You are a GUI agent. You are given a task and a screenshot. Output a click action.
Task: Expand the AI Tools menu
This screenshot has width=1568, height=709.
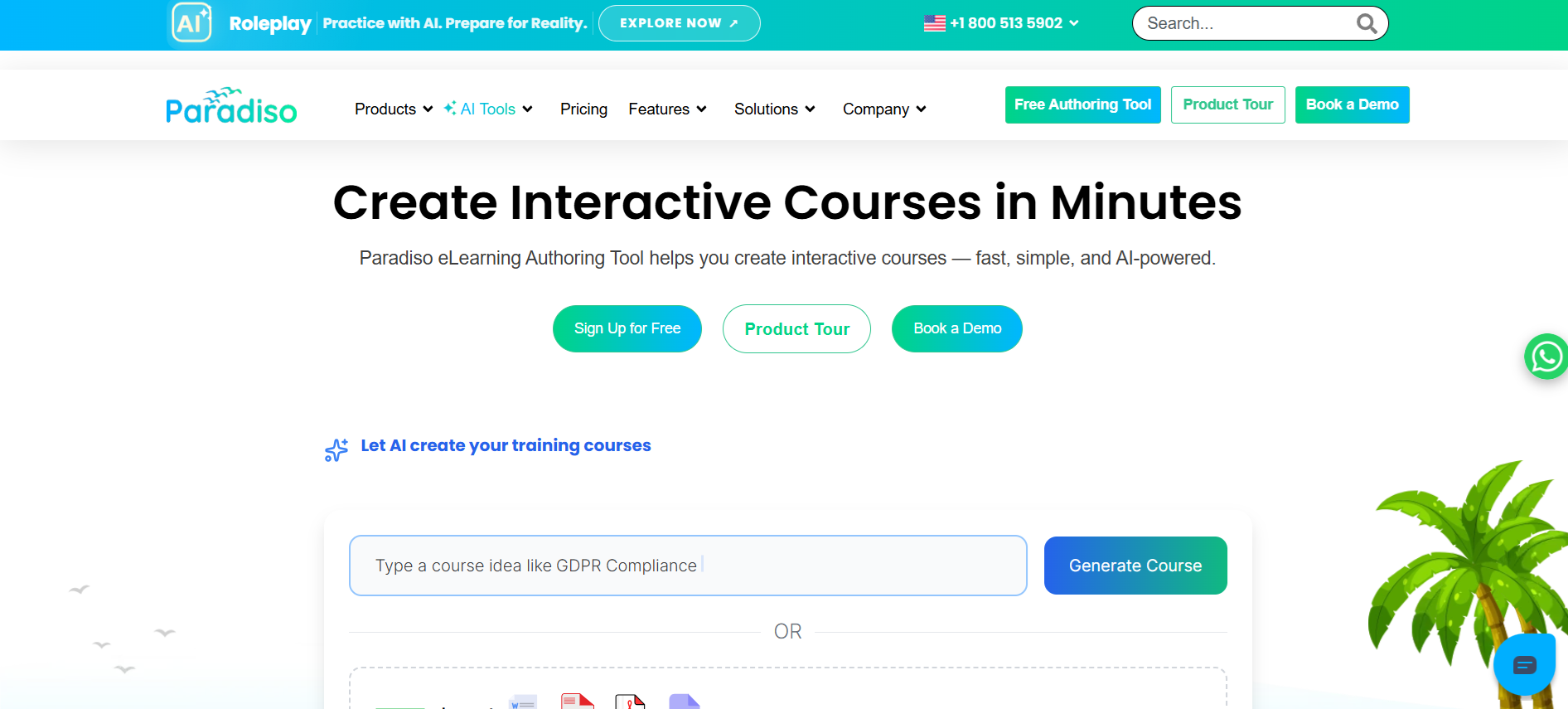point(489,109)
